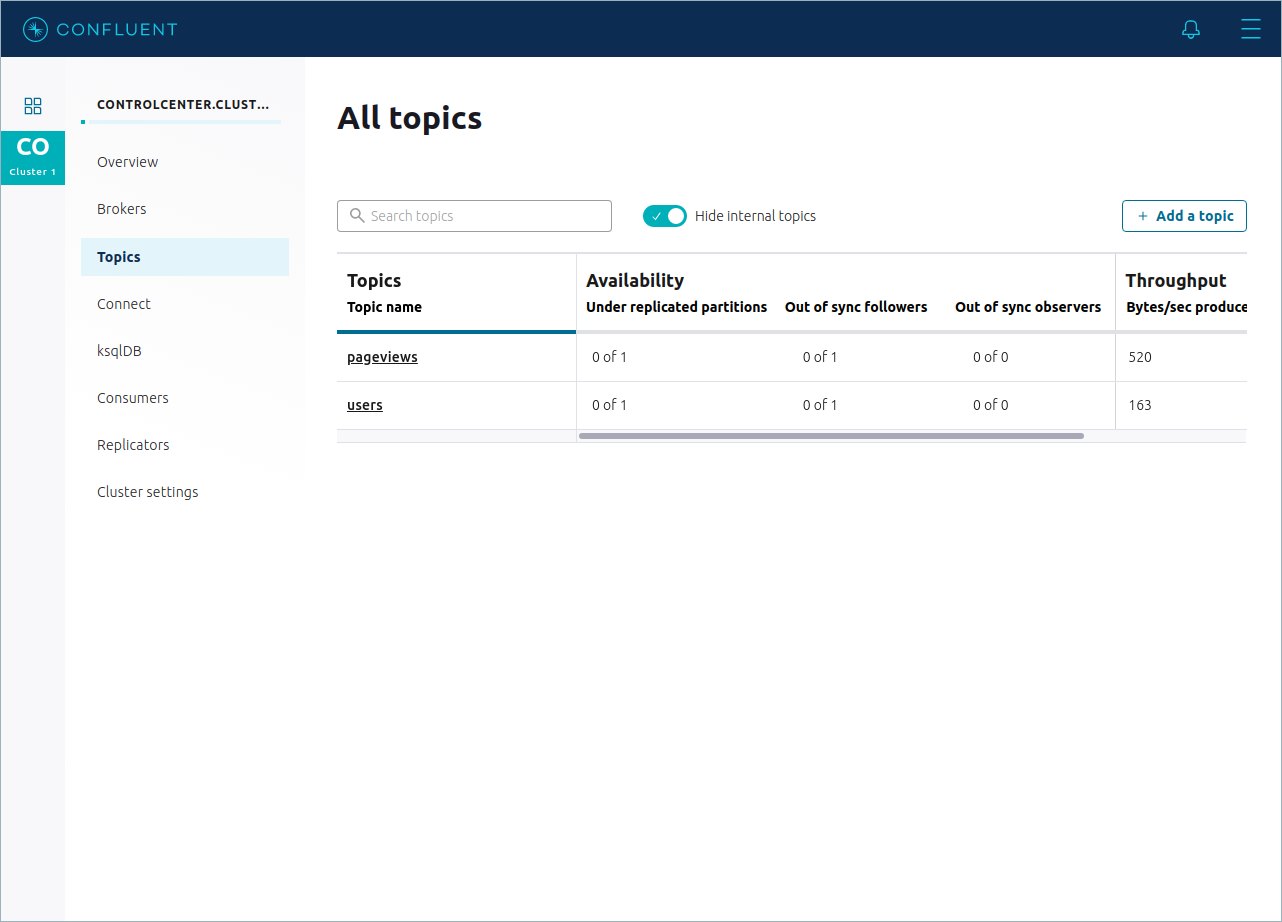Open Consumers in the sidebar
Screen dimensions: 1282x922
133,398
